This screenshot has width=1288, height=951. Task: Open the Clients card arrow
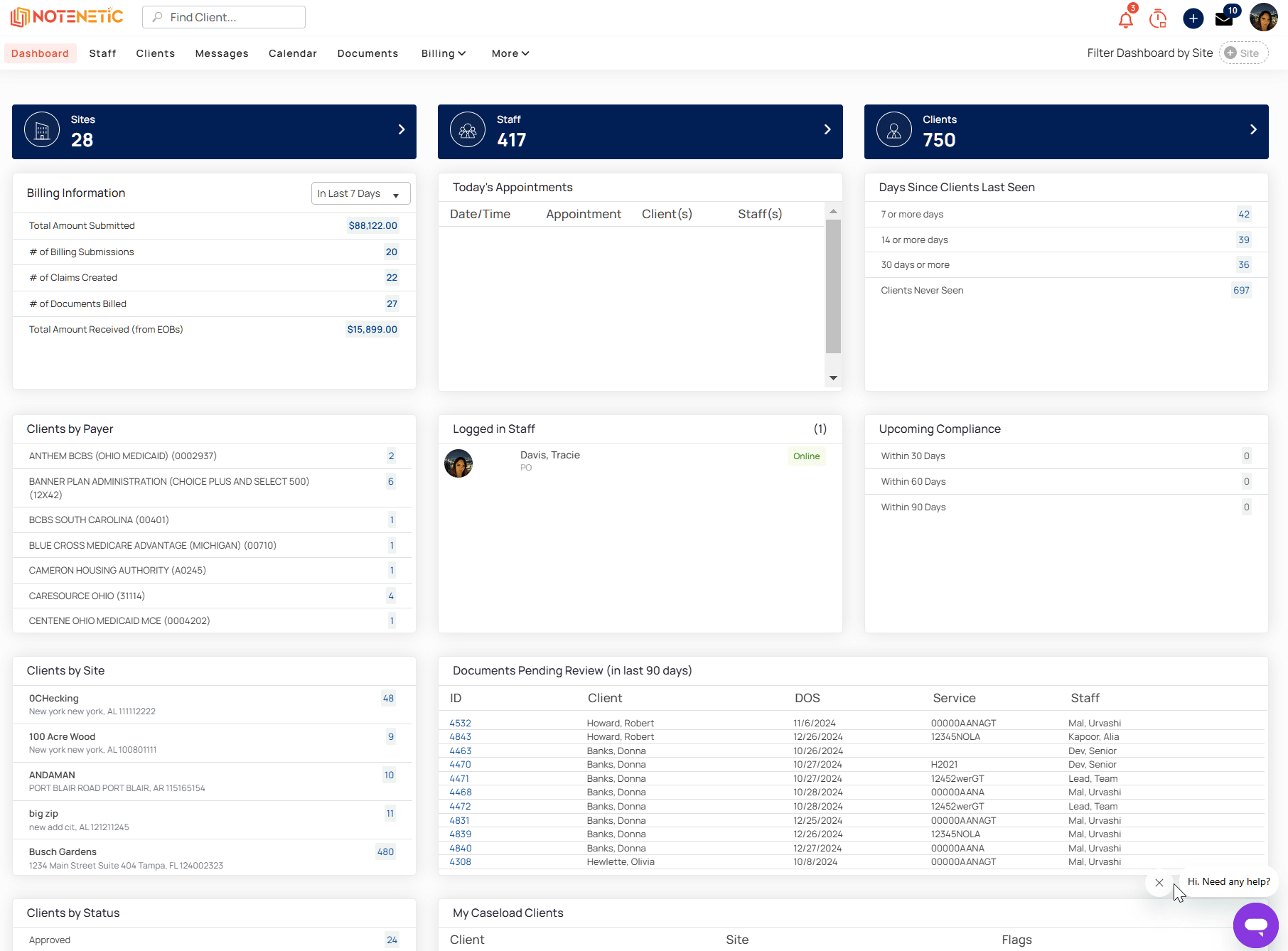[x=1253, y=129]
